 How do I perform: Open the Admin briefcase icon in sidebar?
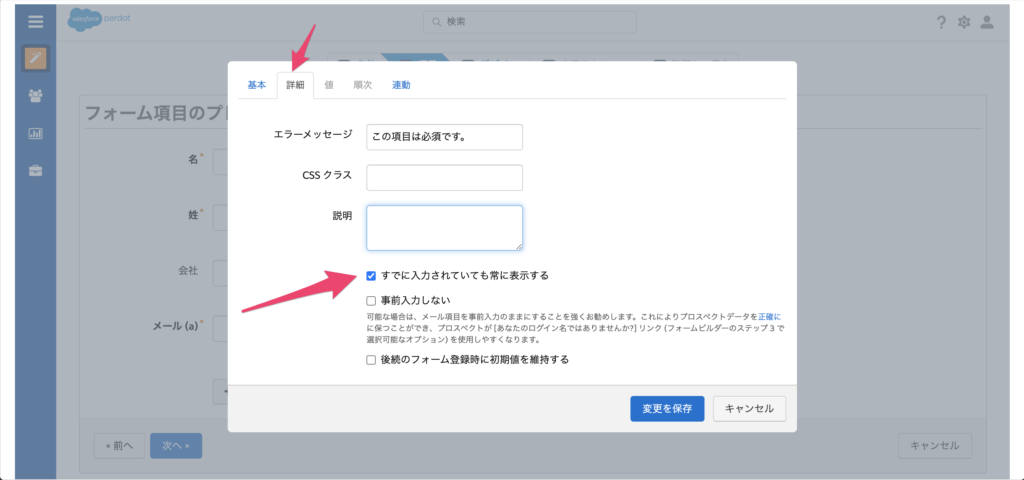pos(36,171)
